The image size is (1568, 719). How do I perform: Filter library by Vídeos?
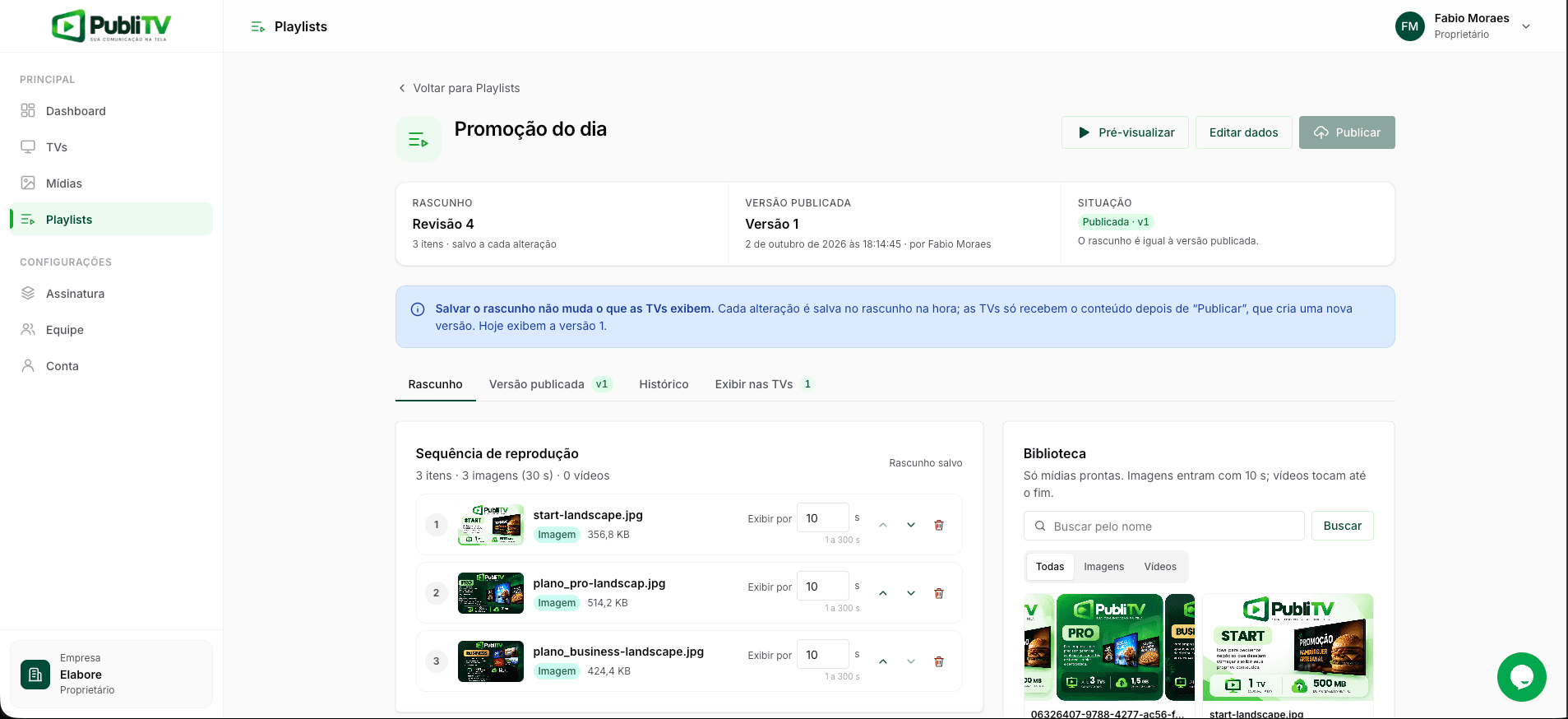[1160, 567]
